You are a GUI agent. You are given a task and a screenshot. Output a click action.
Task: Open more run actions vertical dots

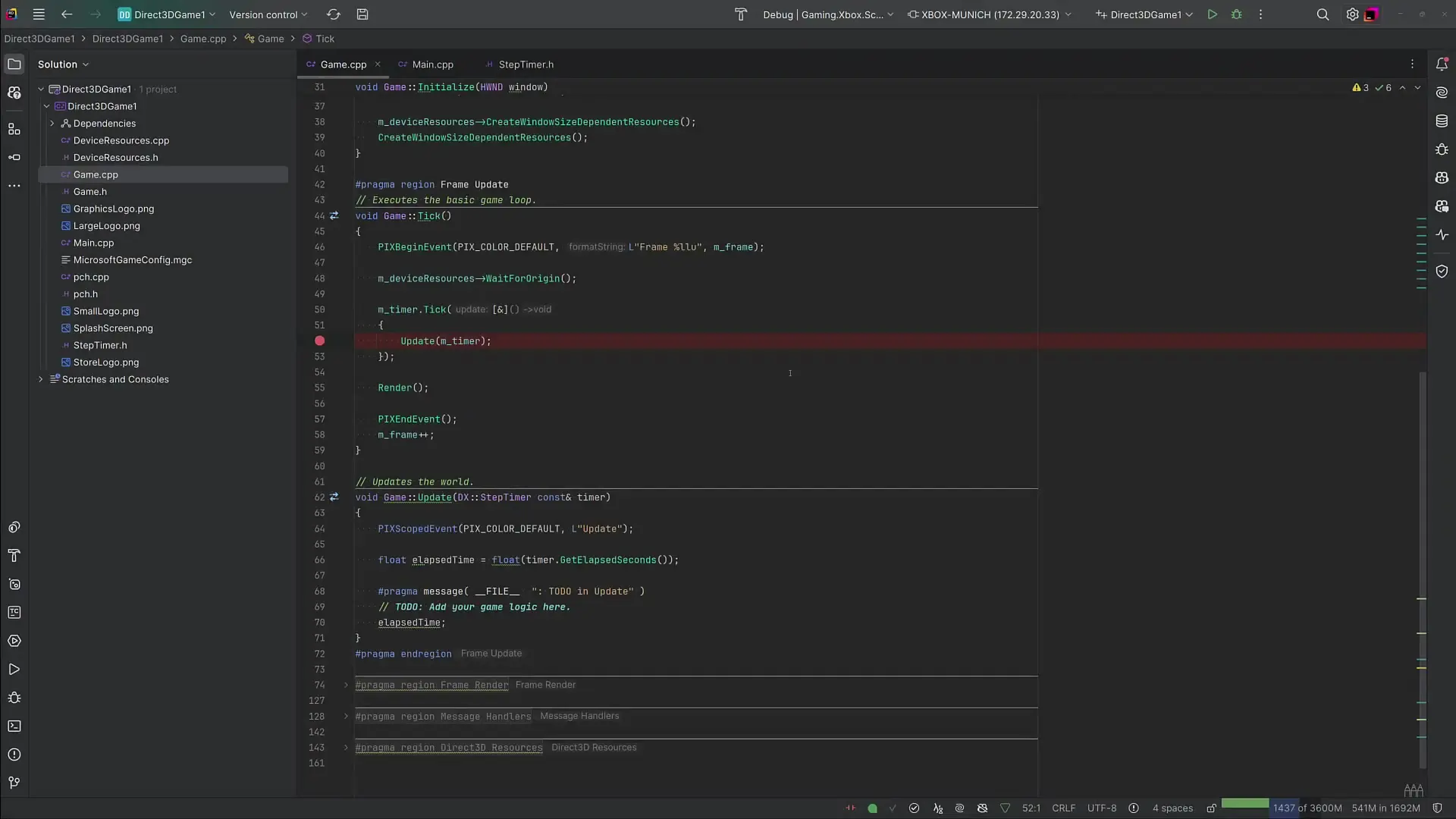coord(1260,14)
